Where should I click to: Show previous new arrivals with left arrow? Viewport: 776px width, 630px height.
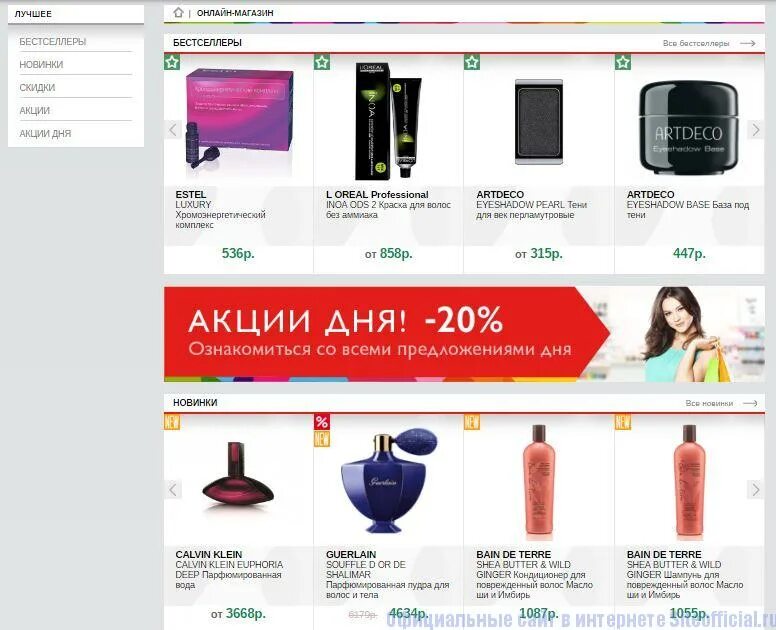tap(173, 490)
